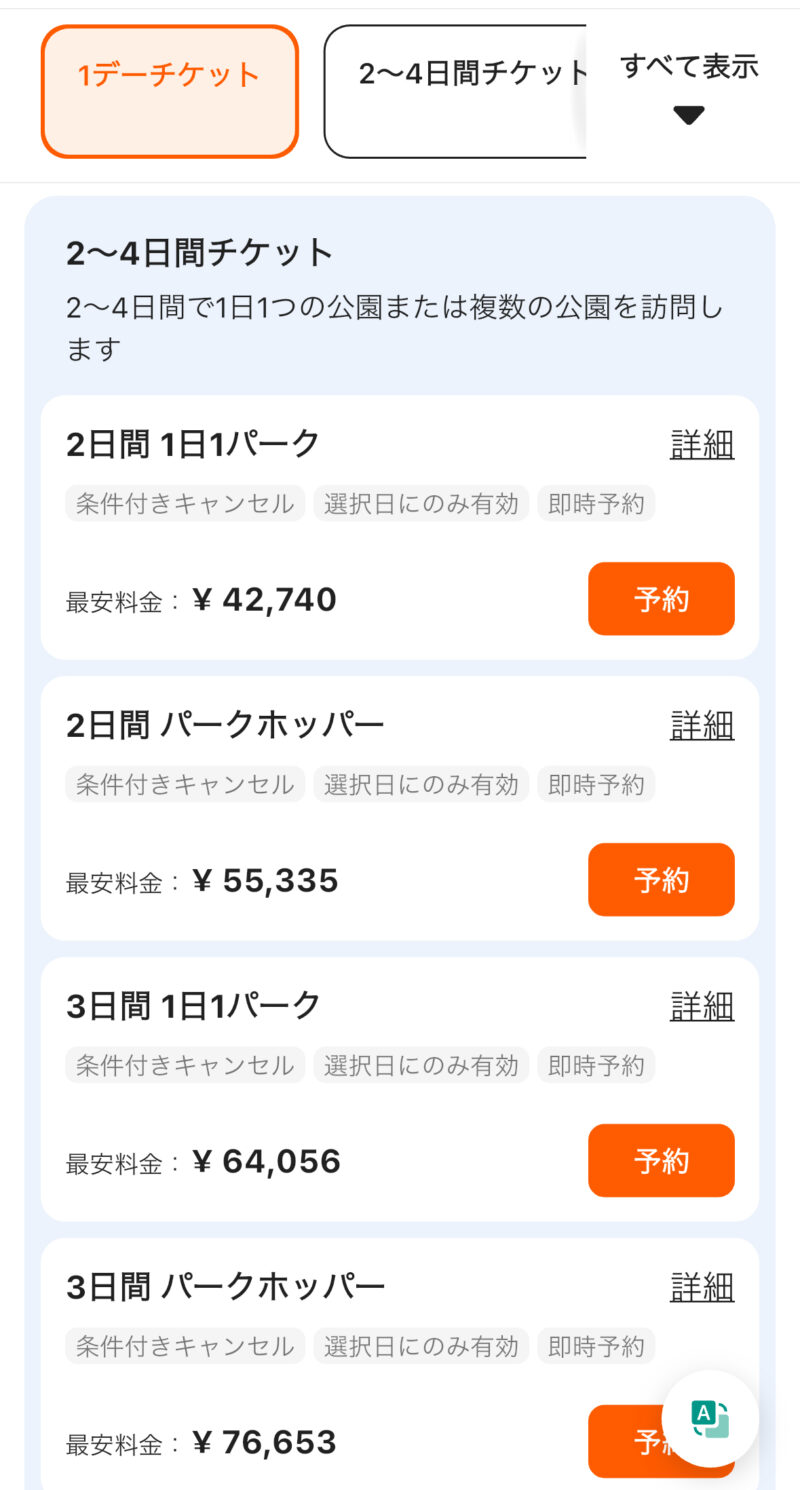Viewport: 800px width, 1490px height.
Task: Switch to the 2〜4日間チケット tab
Action: pos(456,92)
